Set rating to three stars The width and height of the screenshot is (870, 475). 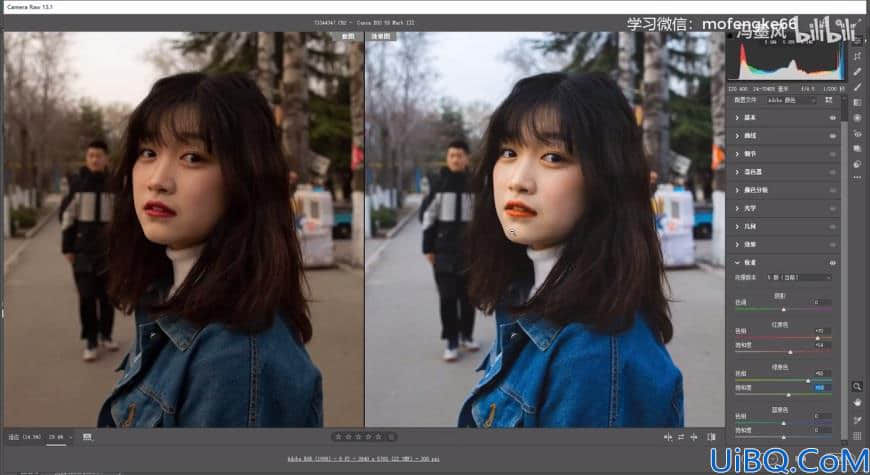point(358,437)
